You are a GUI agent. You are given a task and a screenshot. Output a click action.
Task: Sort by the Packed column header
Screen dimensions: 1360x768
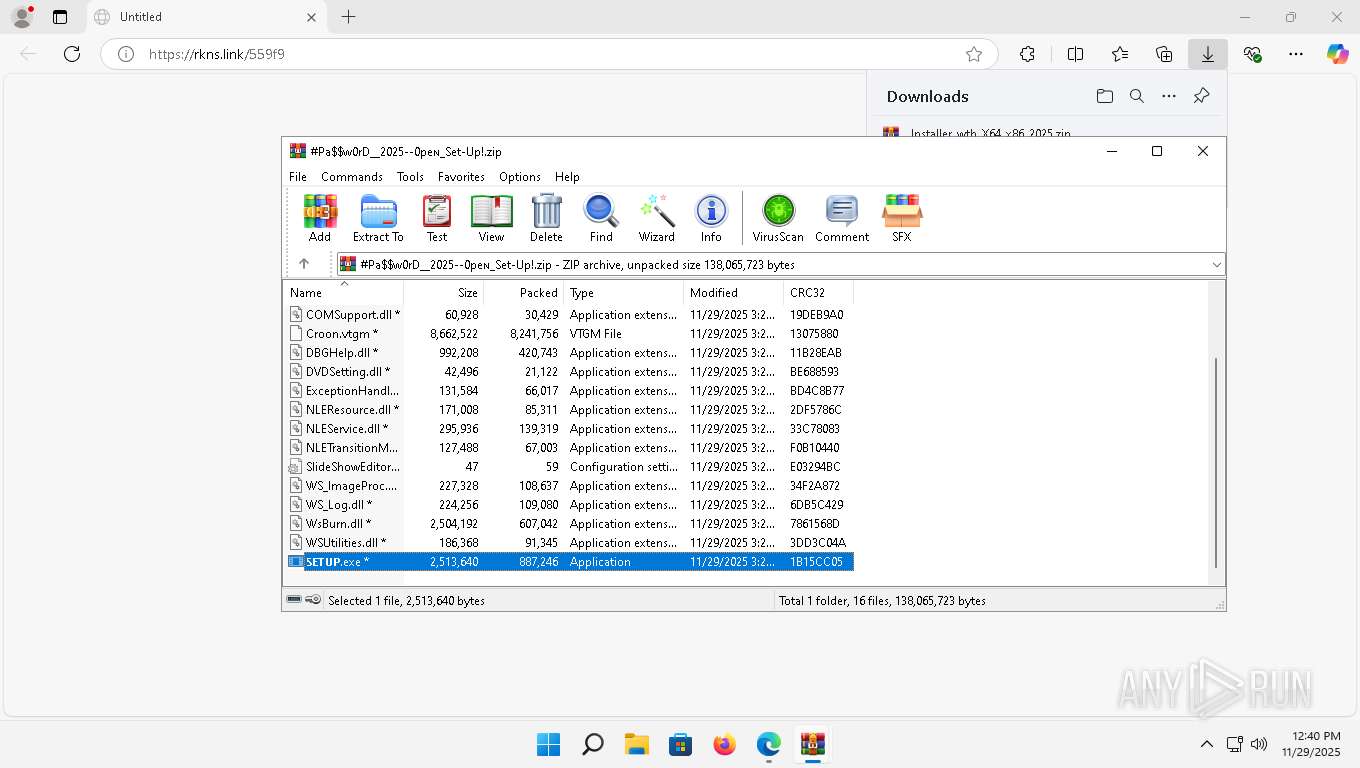tap(524, 293)
